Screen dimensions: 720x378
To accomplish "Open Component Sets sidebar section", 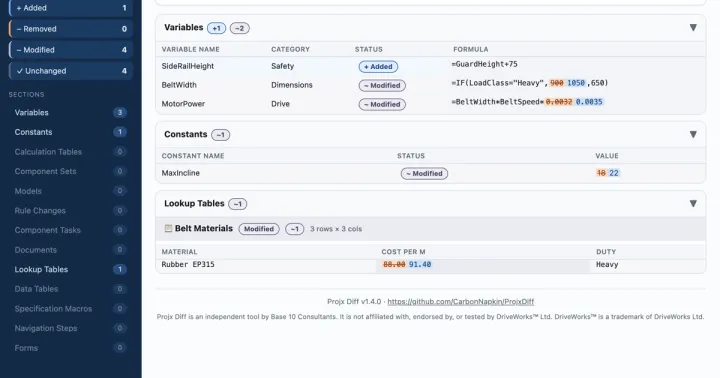I will pyautogui.click(x=71, y=171).
